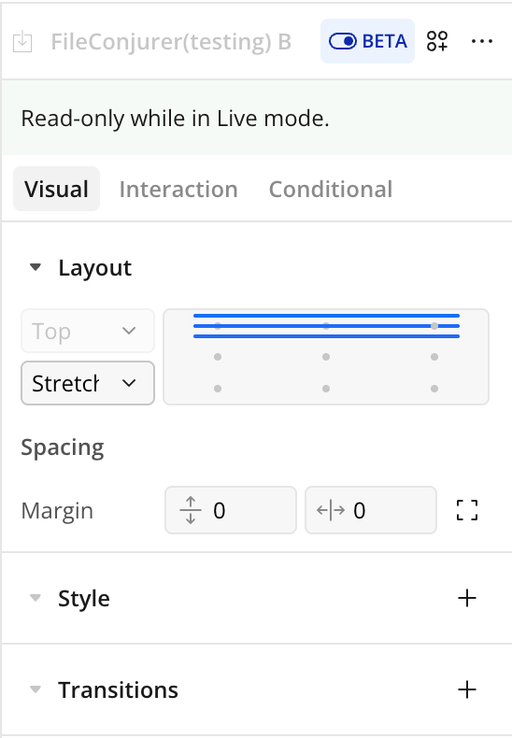Click the download/import icon beside FileConjurer title
This screenshot has height=738, width=512.
pos(22,41)
